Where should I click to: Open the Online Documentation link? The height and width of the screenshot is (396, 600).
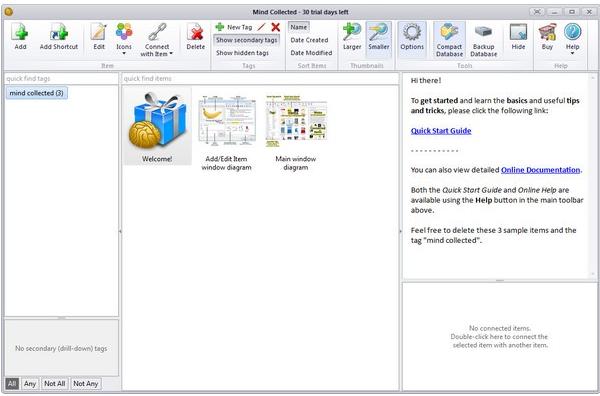click(540, 170)
